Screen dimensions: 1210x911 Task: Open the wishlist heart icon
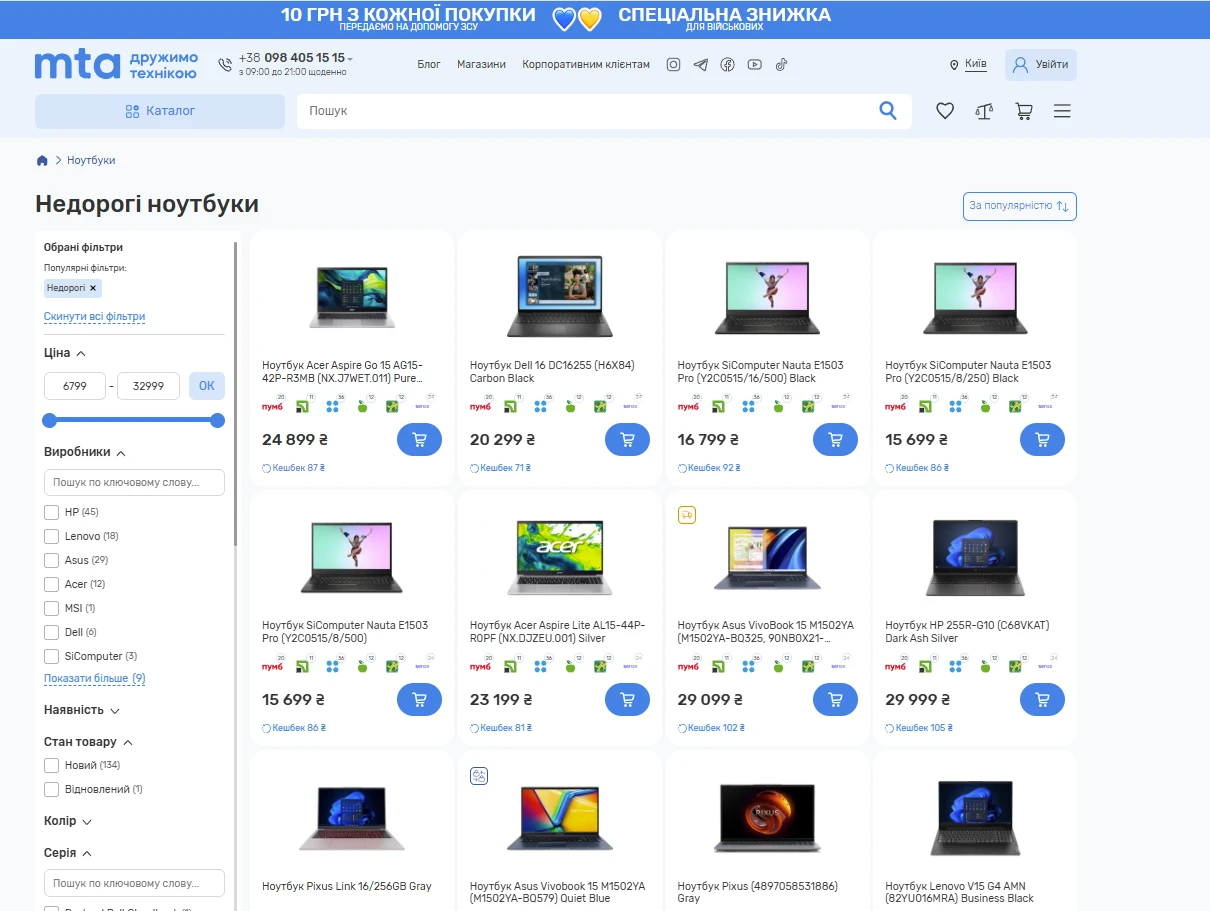click(x=945, y=111)
